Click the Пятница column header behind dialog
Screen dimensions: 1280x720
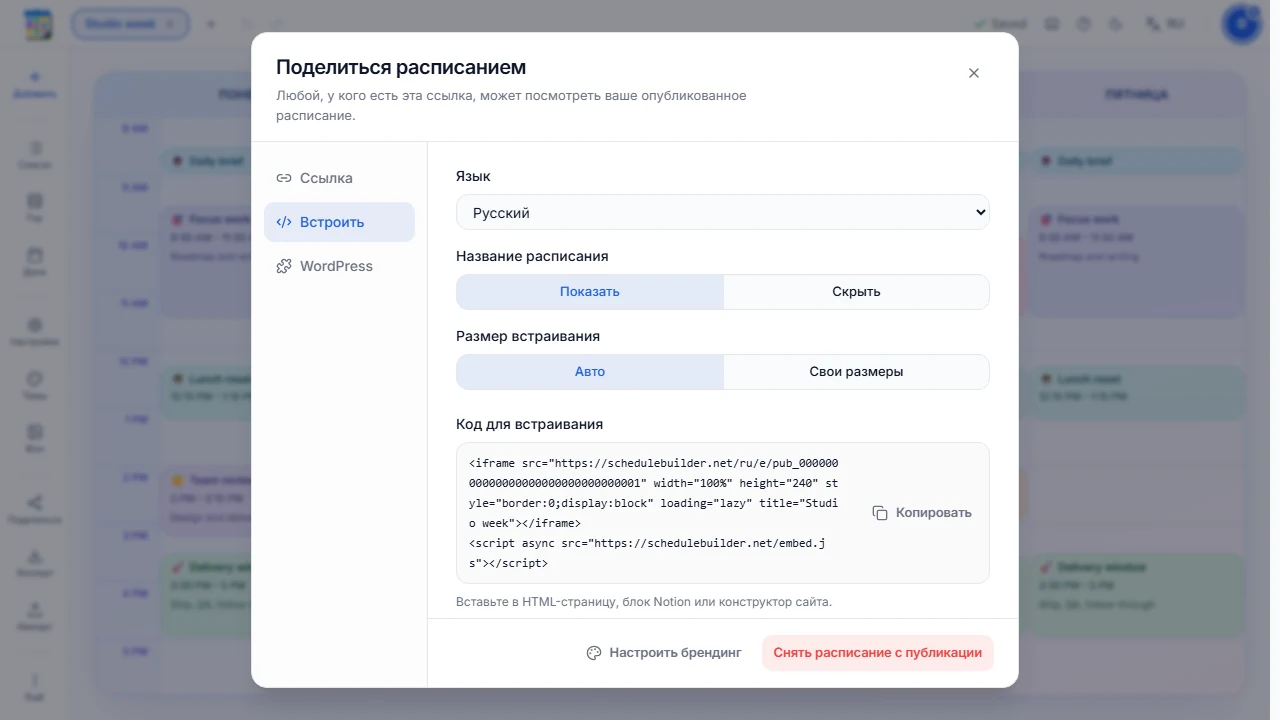pyautogui.click(x=1137, y=95)
